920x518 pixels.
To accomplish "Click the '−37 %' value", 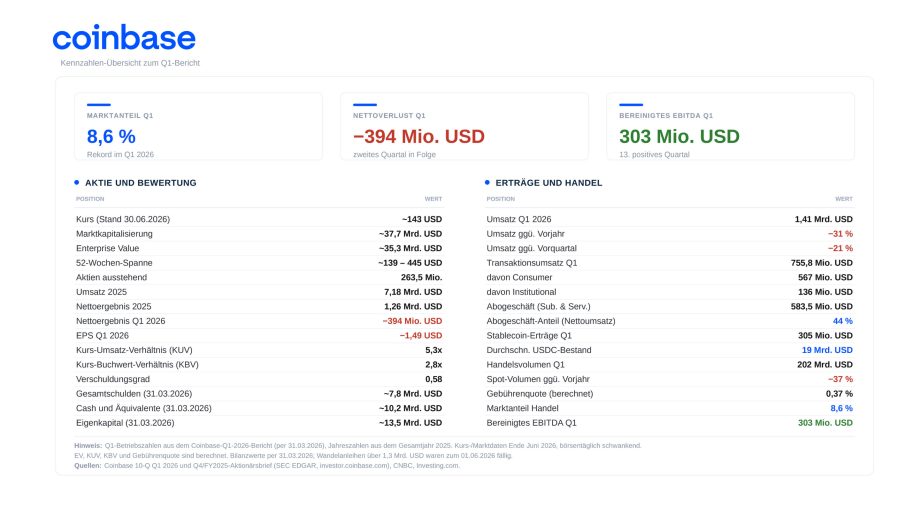I will point(840,380).
